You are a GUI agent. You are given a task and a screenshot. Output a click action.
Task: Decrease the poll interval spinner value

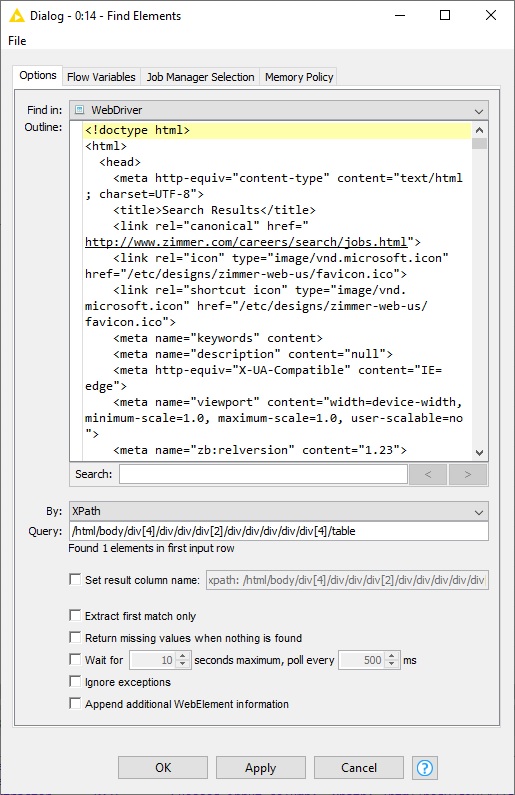392,664
